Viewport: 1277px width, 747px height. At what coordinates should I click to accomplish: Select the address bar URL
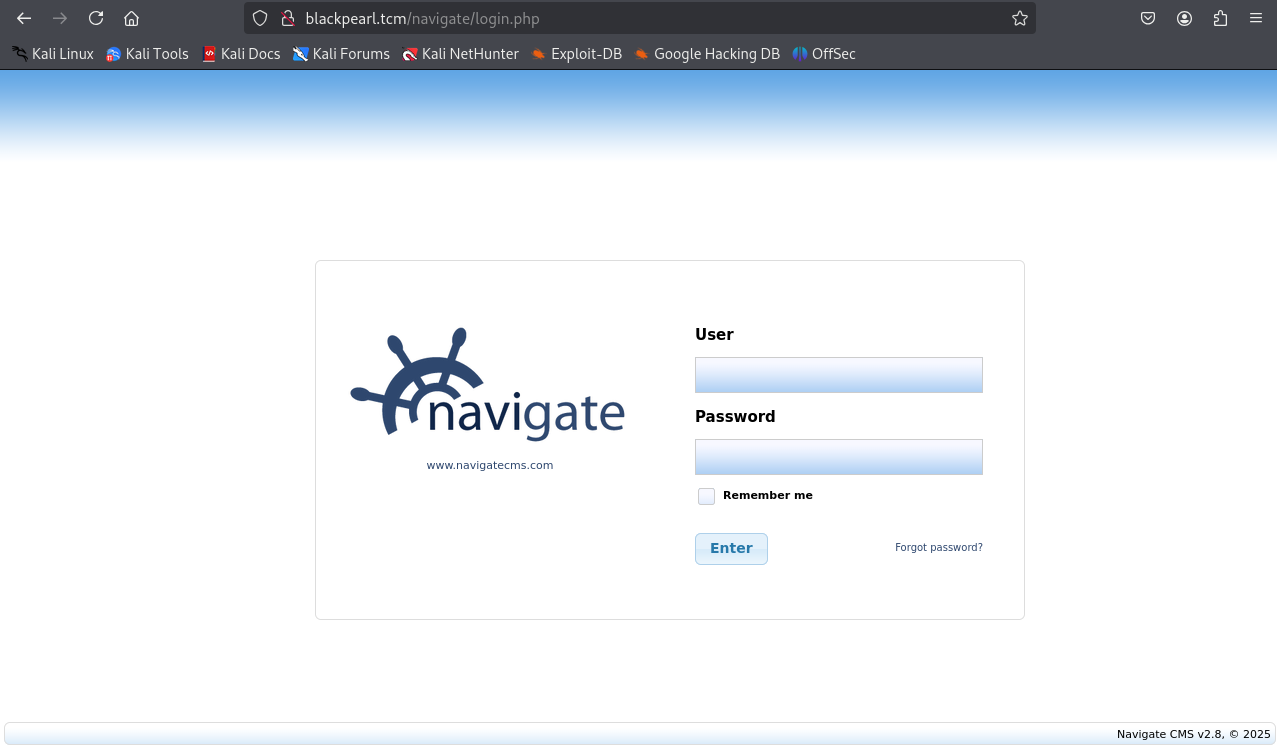tap(640, 18)
